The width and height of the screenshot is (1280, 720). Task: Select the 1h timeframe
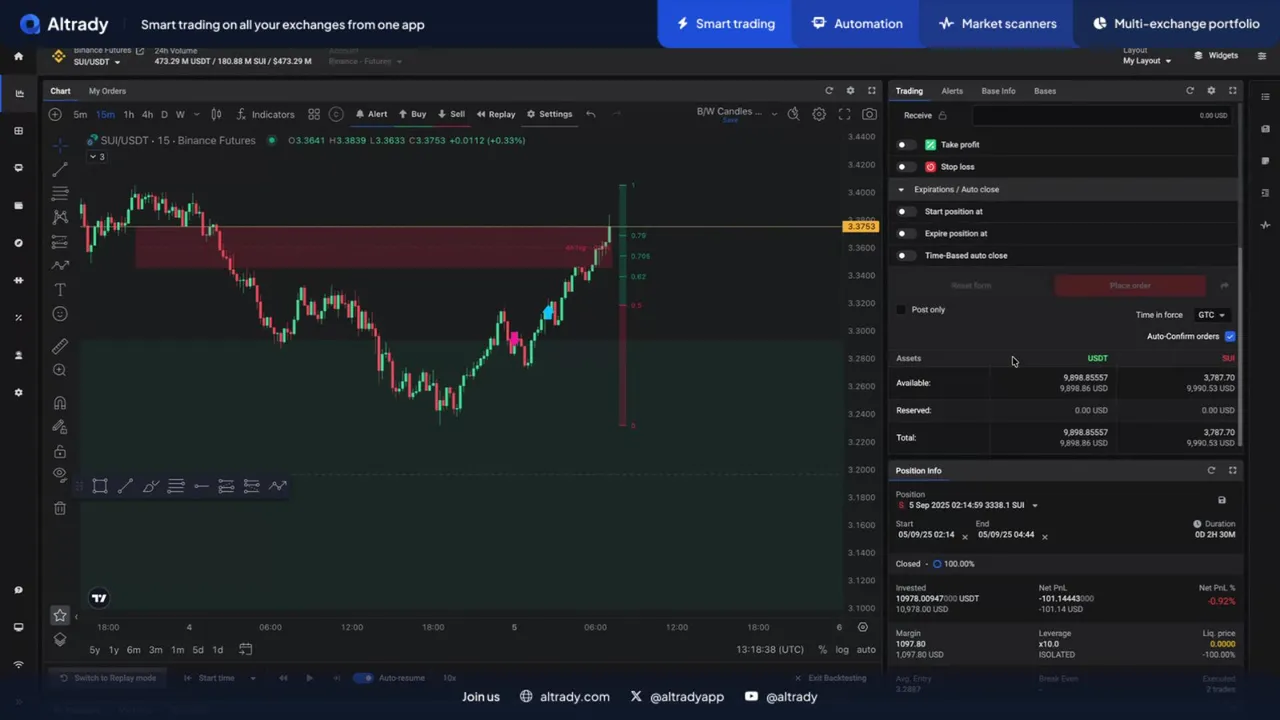pos(128,114)
